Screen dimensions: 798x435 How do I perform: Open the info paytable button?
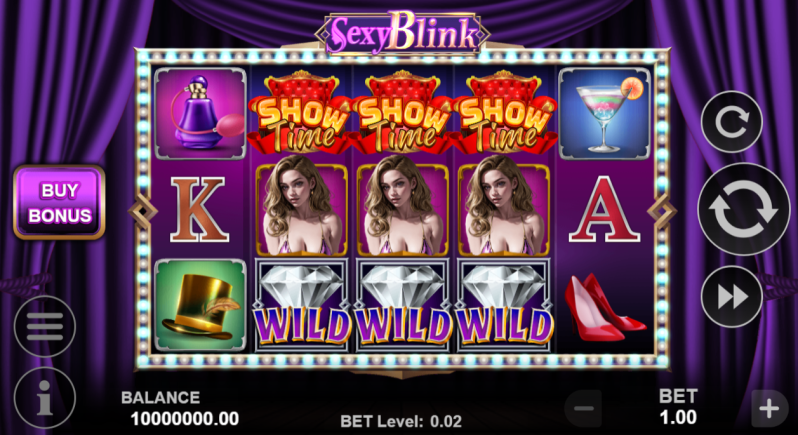pos(45,397)
